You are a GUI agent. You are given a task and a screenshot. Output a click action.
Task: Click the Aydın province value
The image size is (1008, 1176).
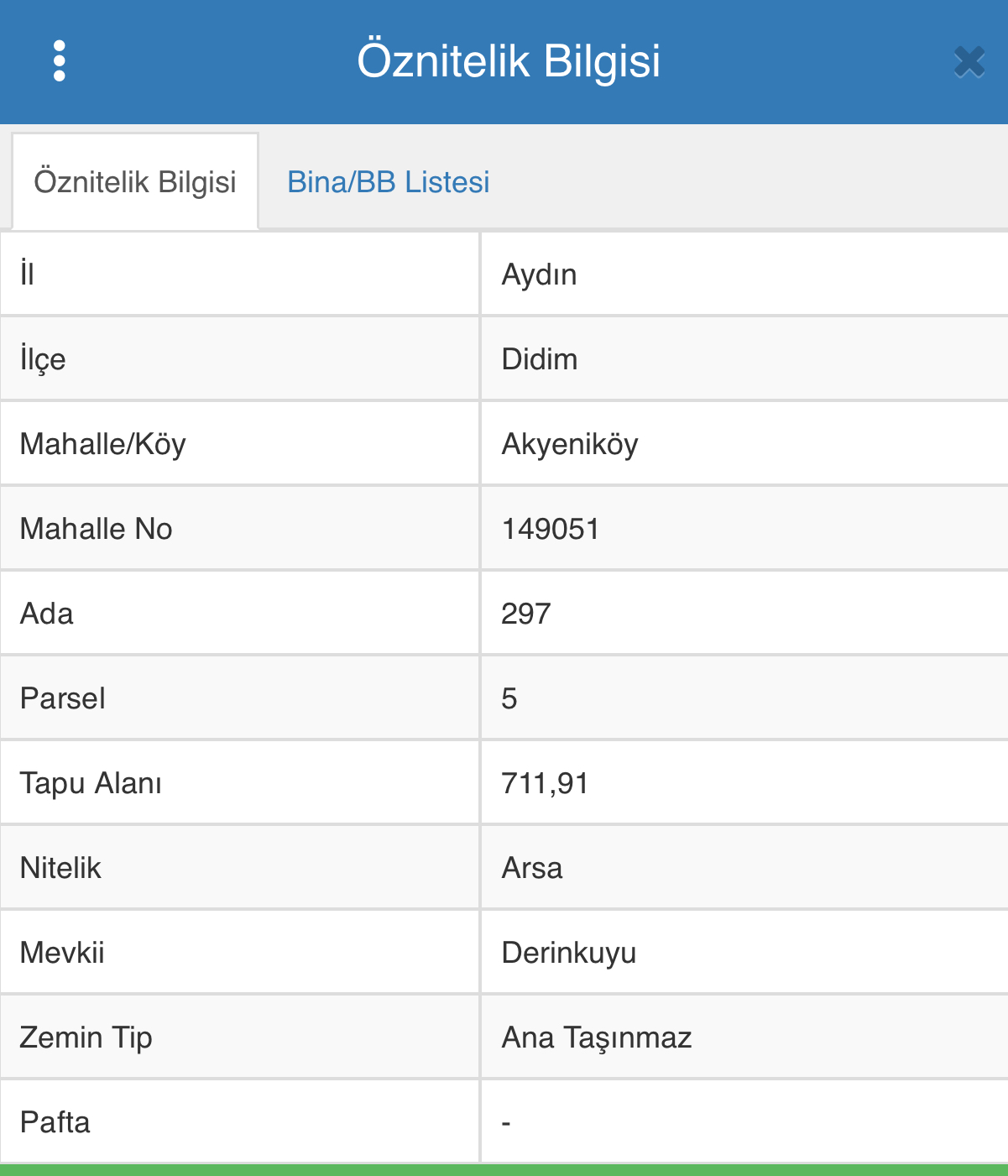[539, 274]
